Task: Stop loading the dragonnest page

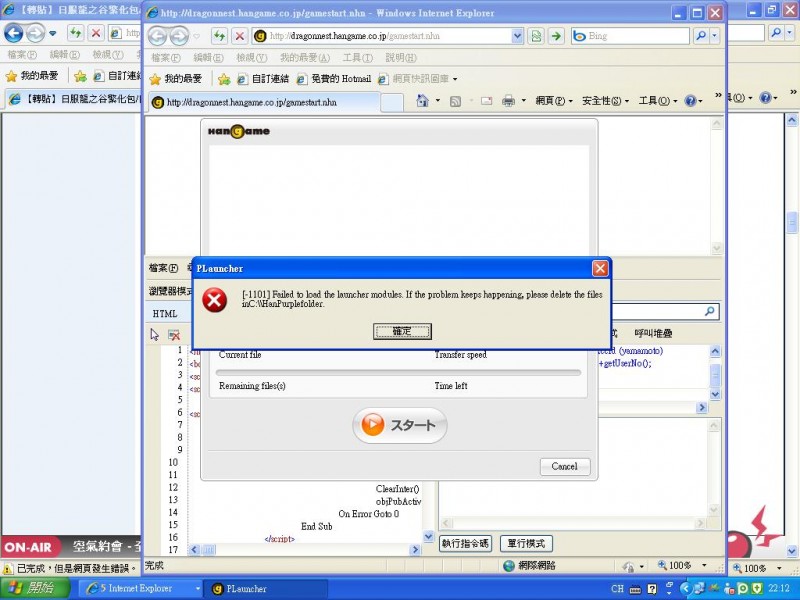Action: pos(239,36)
